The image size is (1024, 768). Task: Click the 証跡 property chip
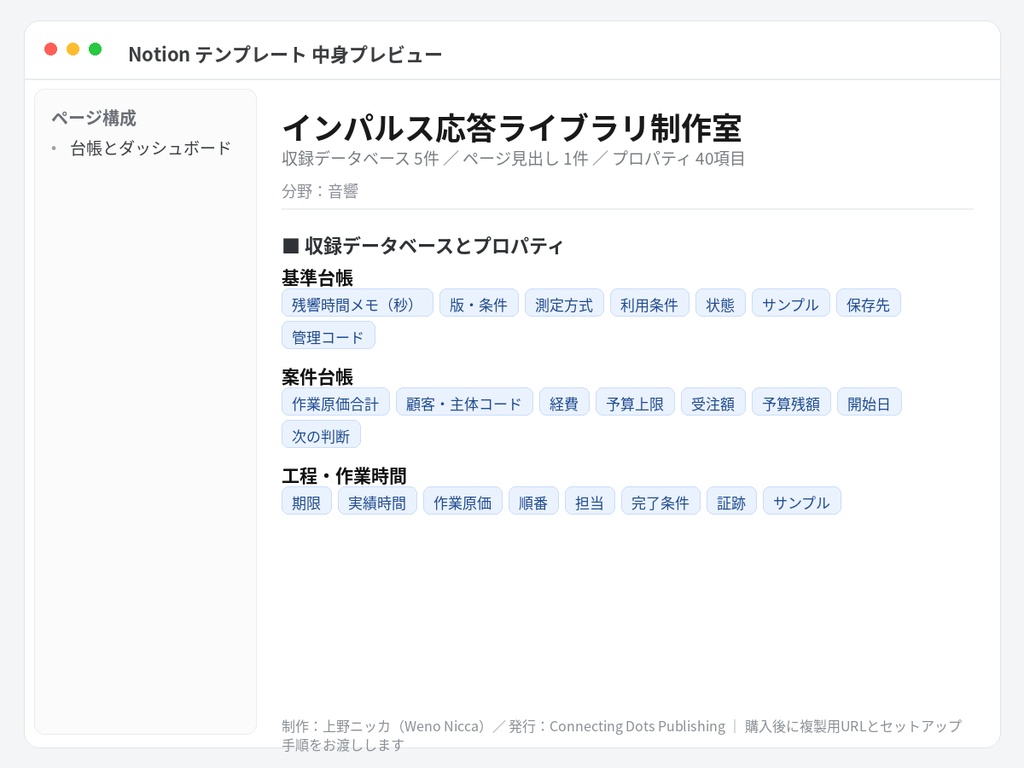pyautogui.click(x=731, y=502)
